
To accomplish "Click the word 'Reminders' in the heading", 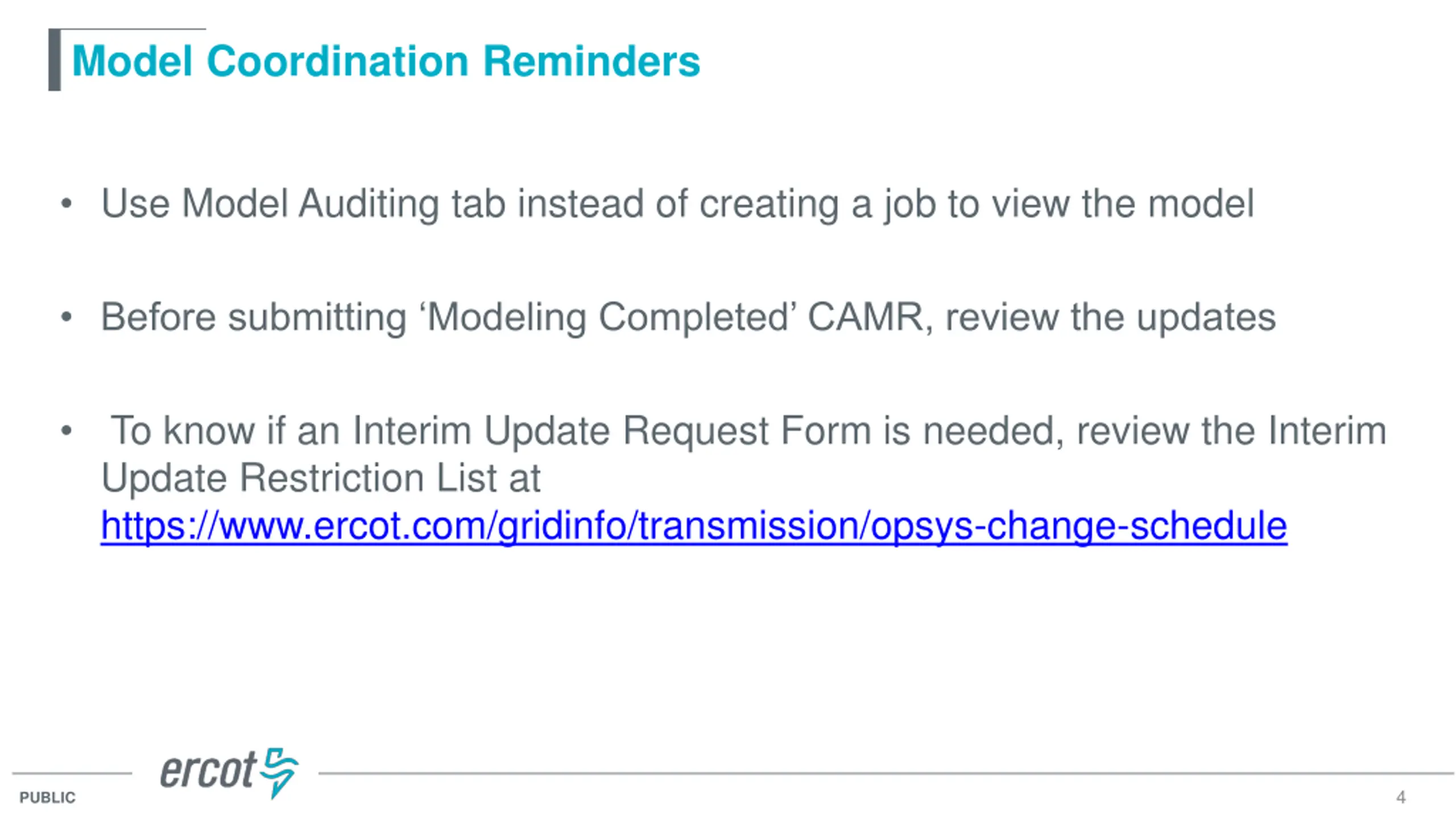I will [591, 61].
